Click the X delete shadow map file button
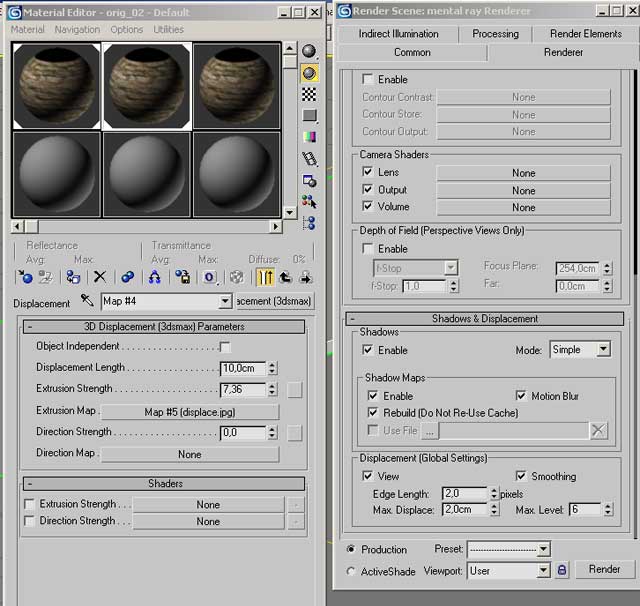Image resolution: width=640 pixels, height=606 pixels. coord(598,430)
